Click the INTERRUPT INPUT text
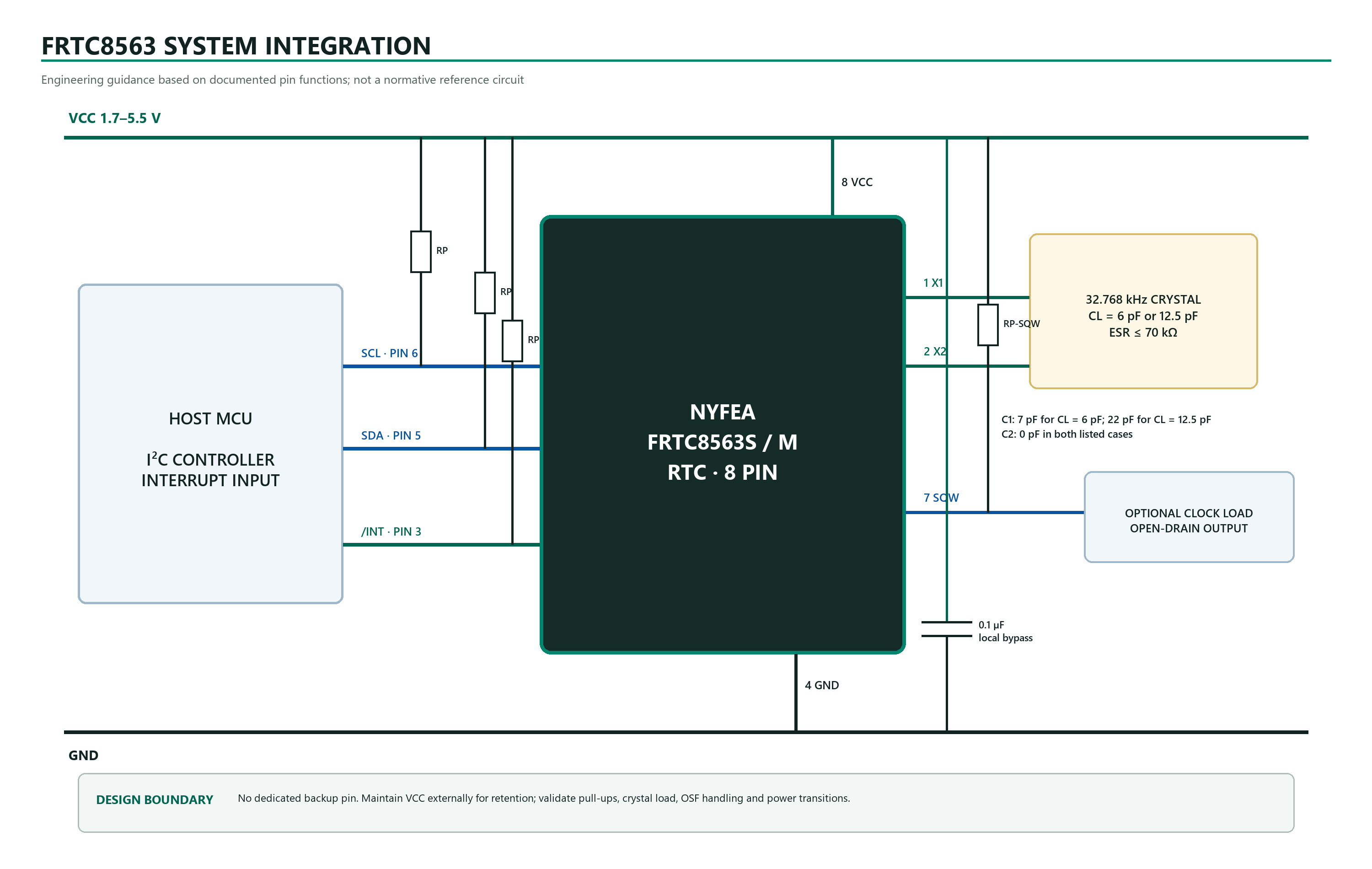This screenshot has height=869, width=1372. click(x=210, y=480)
